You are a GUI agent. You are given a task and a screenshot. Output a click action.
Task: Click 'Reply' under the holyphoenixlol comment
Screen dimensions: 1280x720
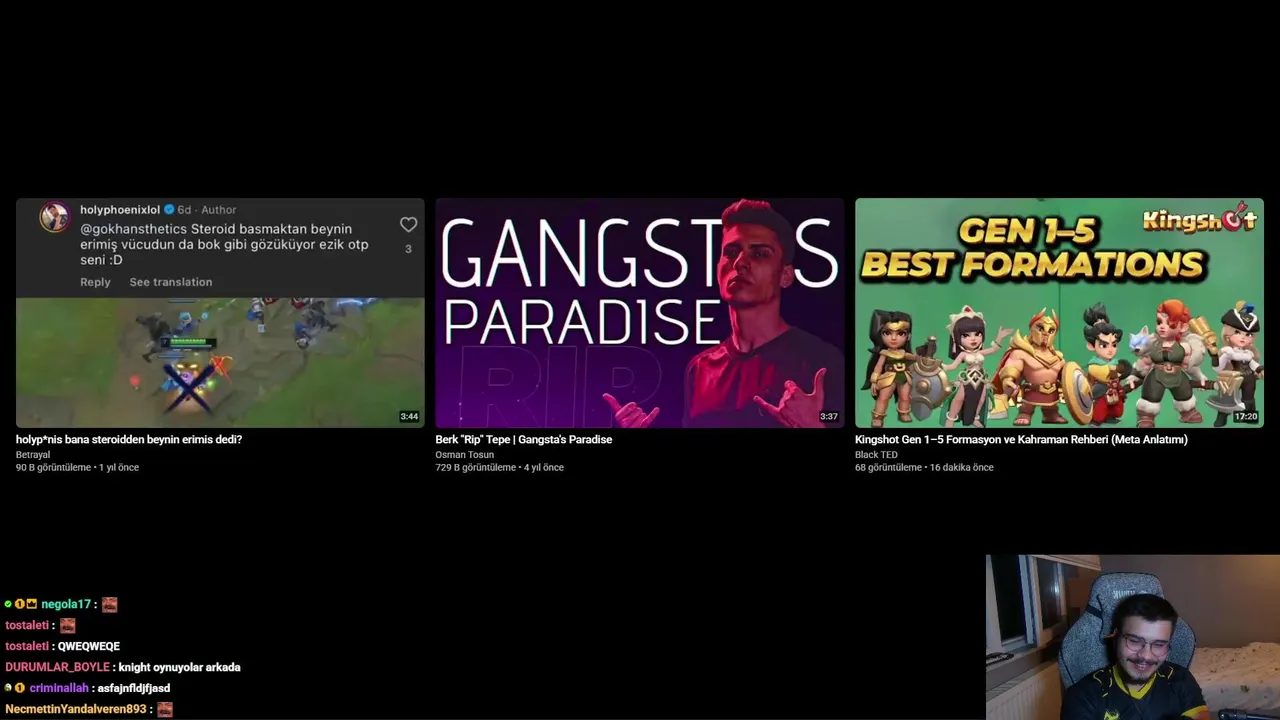[95, 282]
